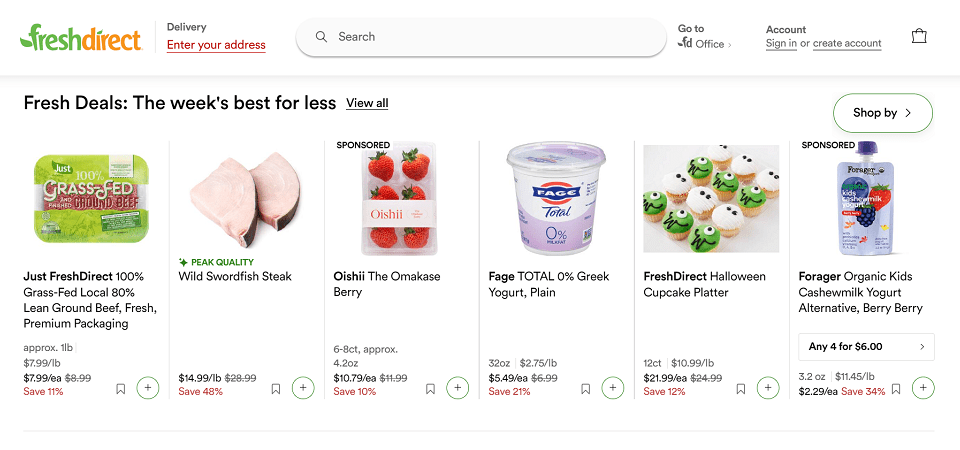The image size is (960, 450).
Task: Open the Go to Office switcher
Action: click(x=705, y=37)
